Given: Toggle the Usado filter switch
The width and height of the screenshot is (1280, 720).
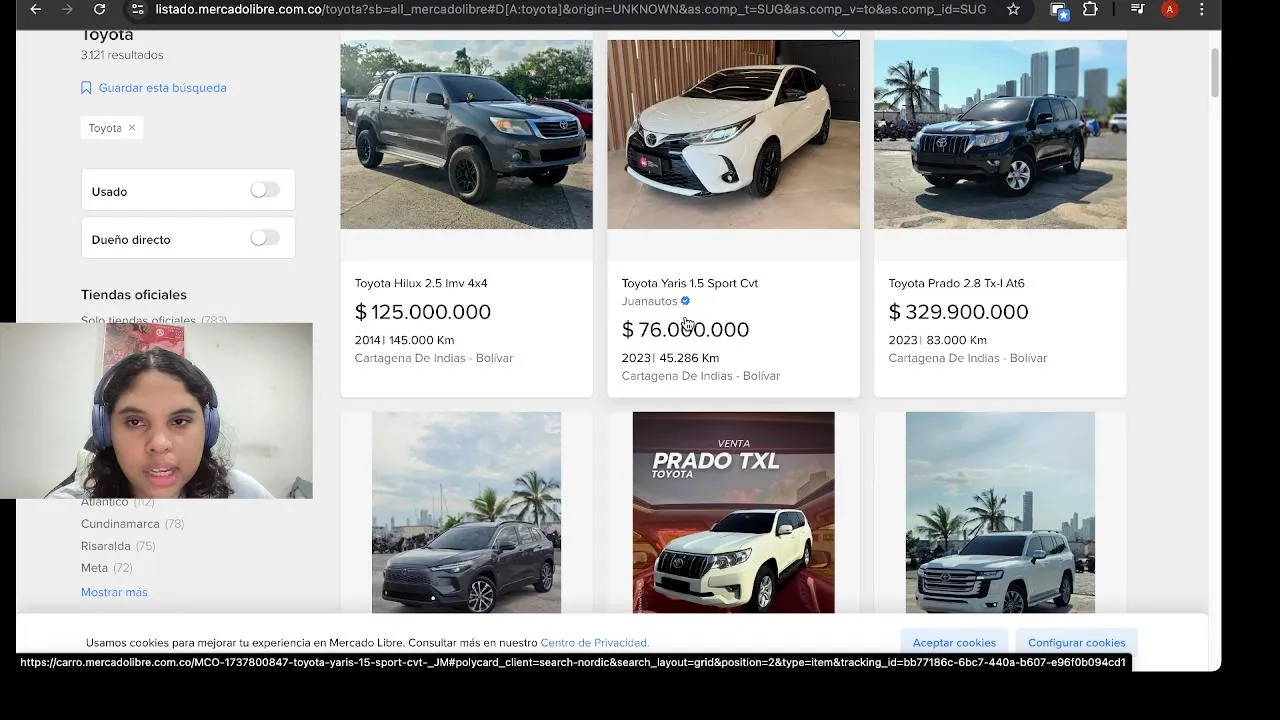Looking at the screenshot, I should (264, 190).
